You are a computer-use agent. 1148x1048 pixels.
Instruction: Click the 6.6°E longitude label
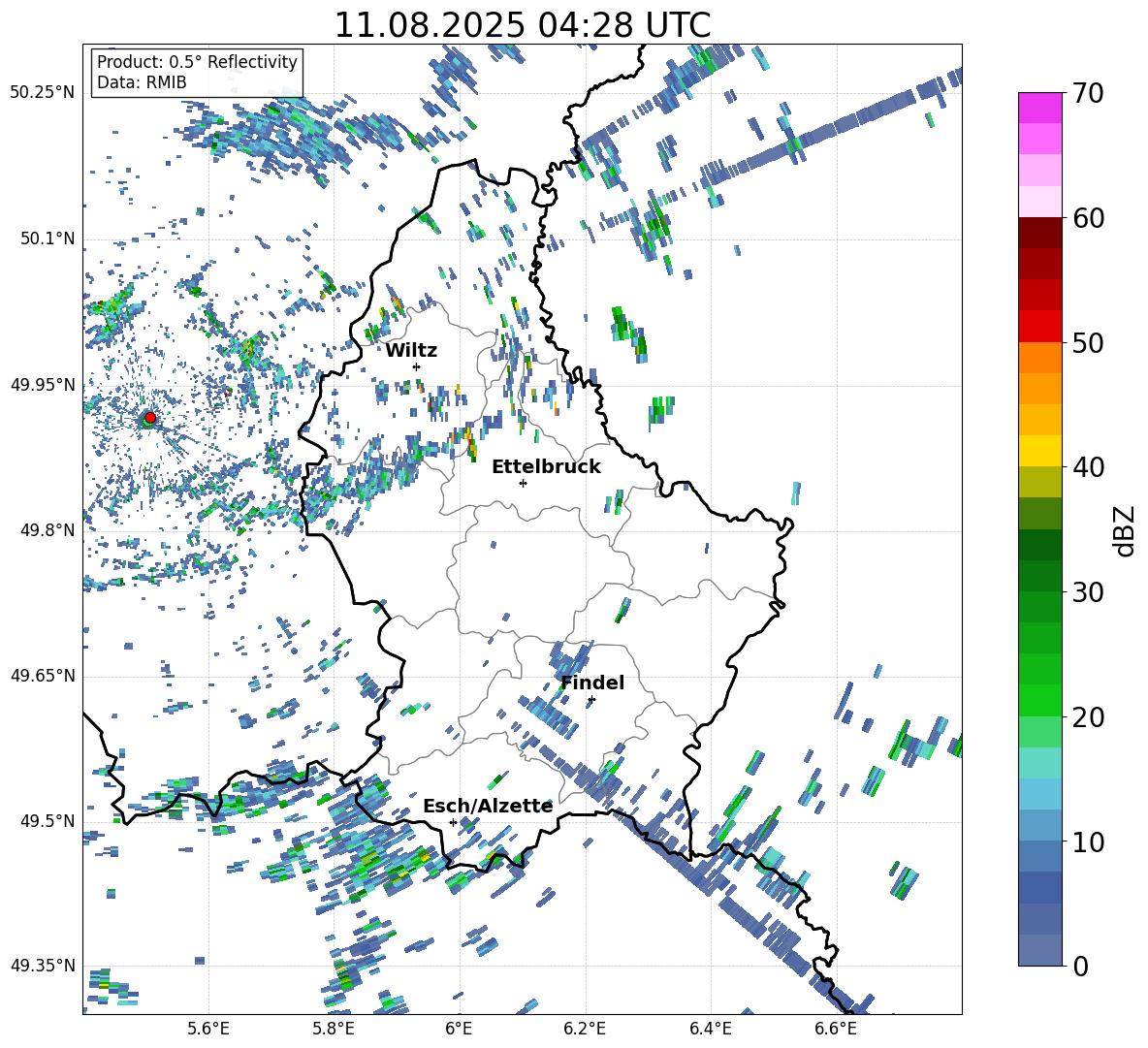pos(836,1030)
